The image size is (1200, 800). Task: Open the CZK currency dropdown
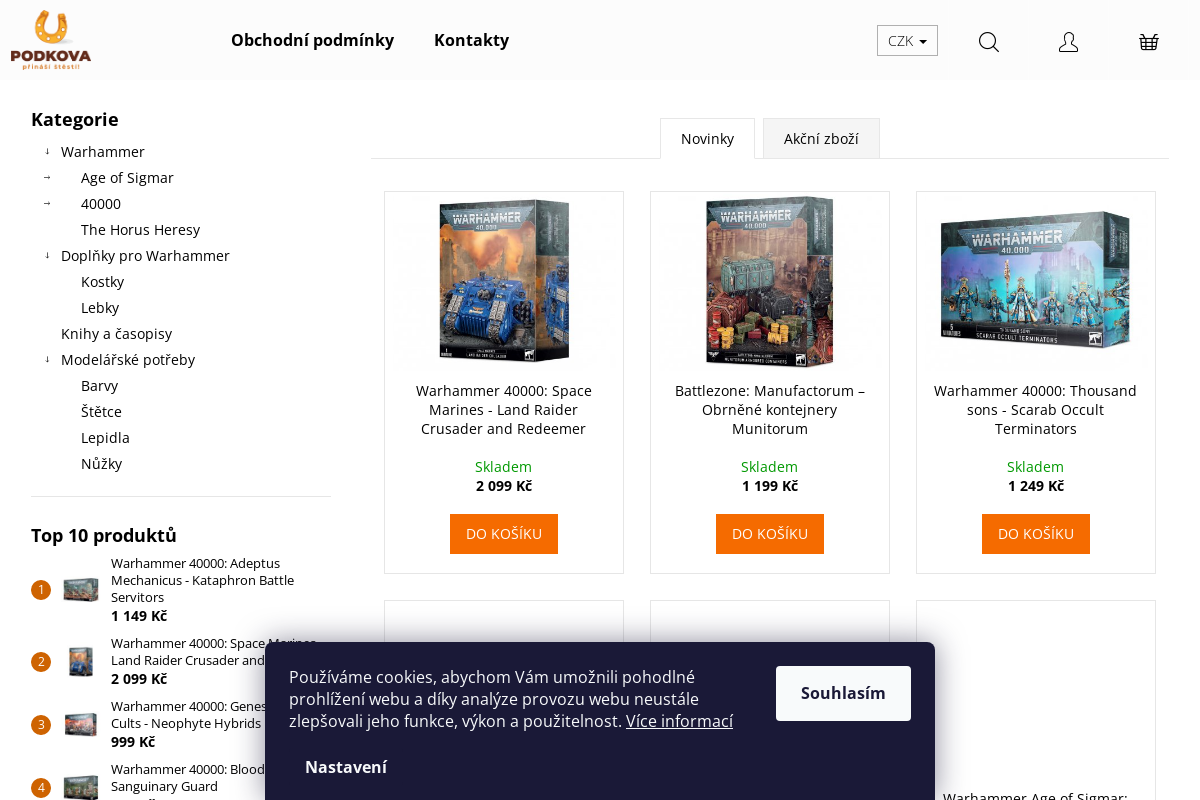(907, 41)
